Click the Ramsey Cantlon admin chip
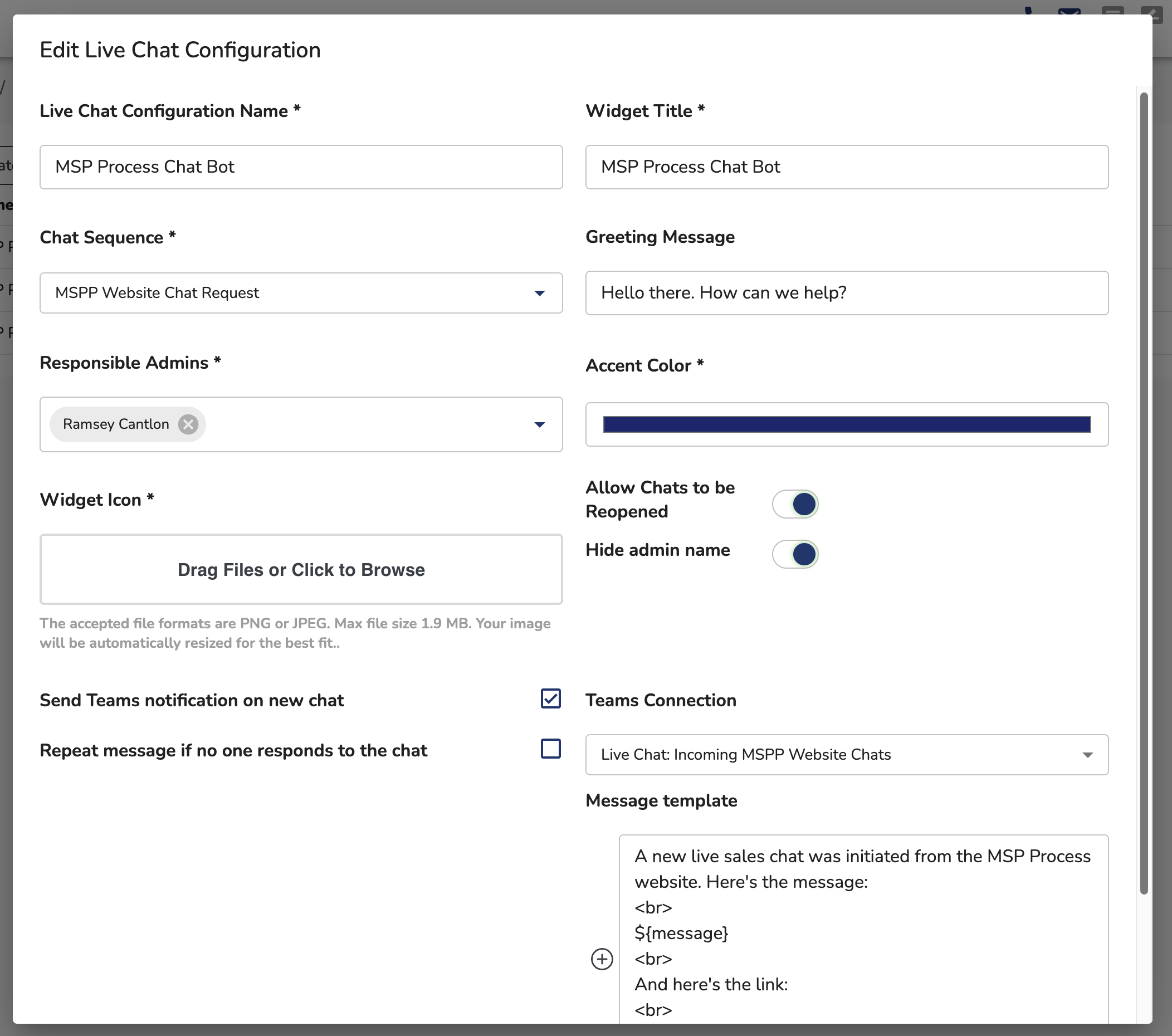Image resolution: width=1172 pixels, height=1036 pixels. [x=116, y=424]
